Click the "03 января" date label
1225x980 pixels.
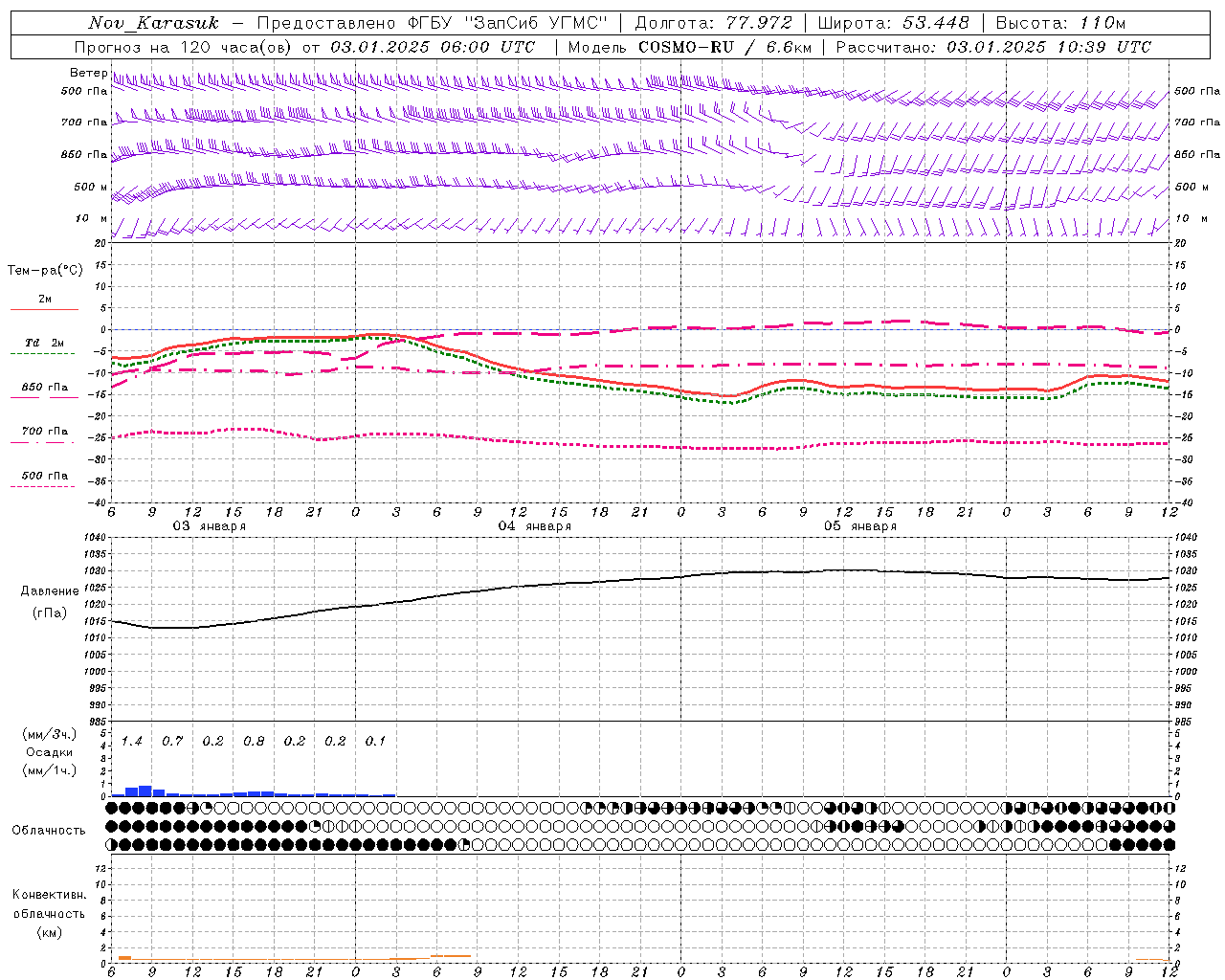(x=209, y=526)
